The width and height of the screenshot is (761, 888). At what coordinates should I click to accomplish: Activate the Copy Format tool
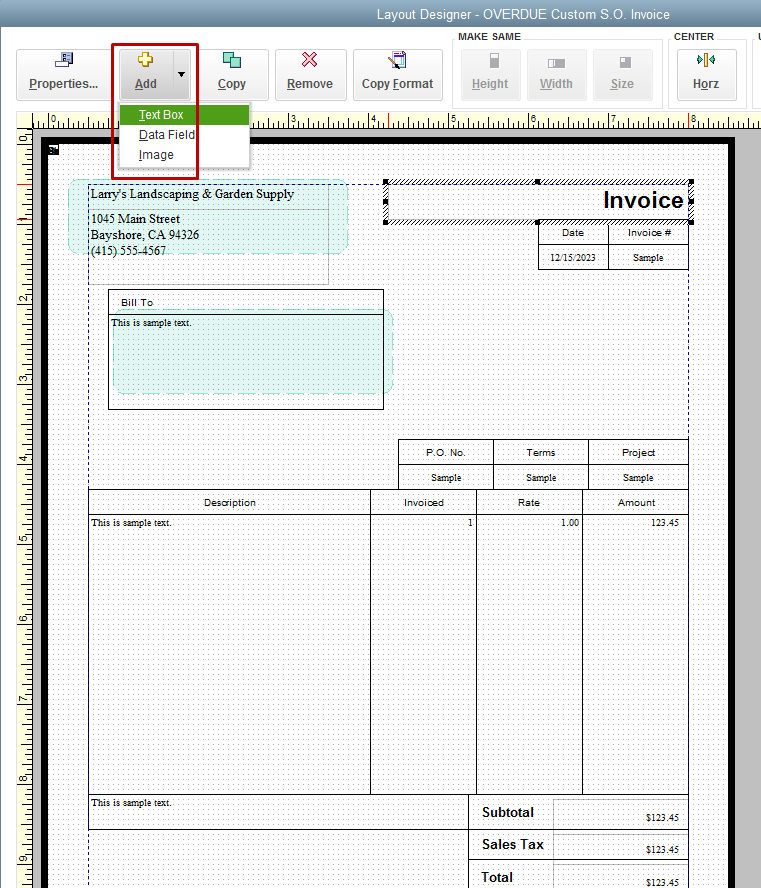tap(397, 75)
